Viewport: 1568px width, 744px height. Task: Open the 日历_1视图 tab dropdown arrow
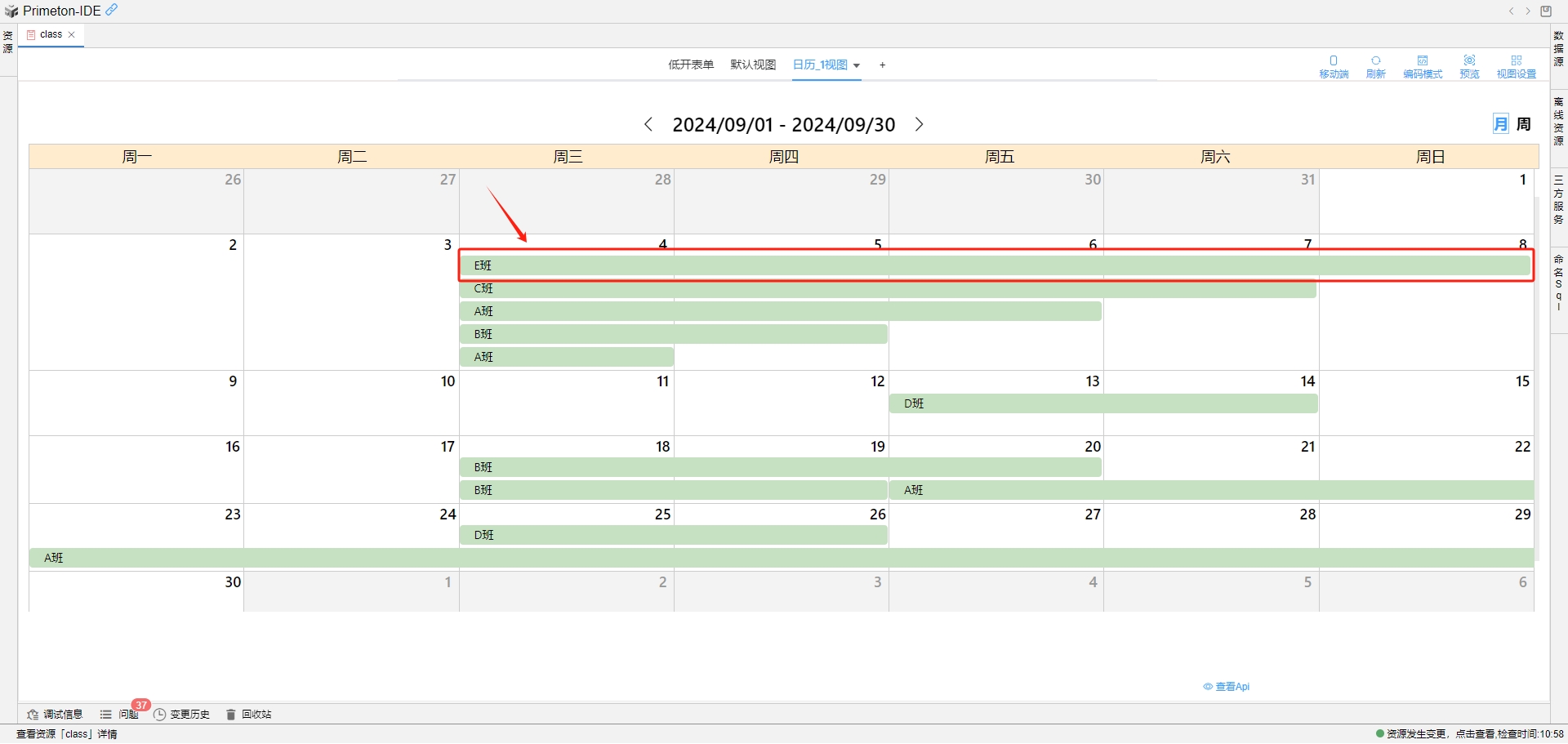tap(857, 65)
